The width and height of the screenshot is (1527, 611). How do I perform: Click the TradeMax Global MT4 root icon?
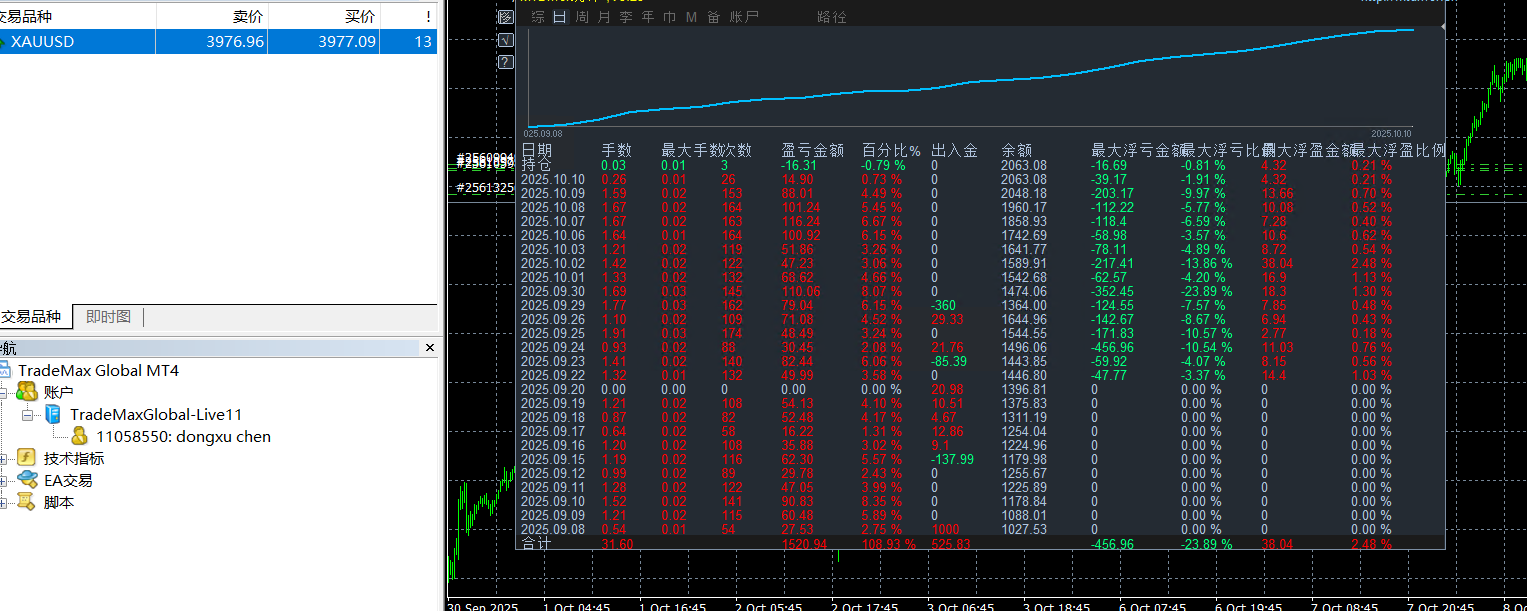[3, 370]
